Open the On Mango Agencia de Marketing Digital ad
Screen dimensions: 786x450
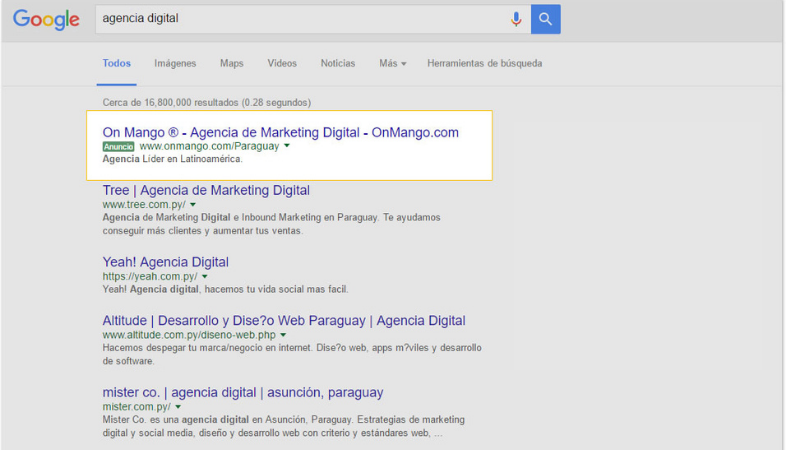[280, 132]
